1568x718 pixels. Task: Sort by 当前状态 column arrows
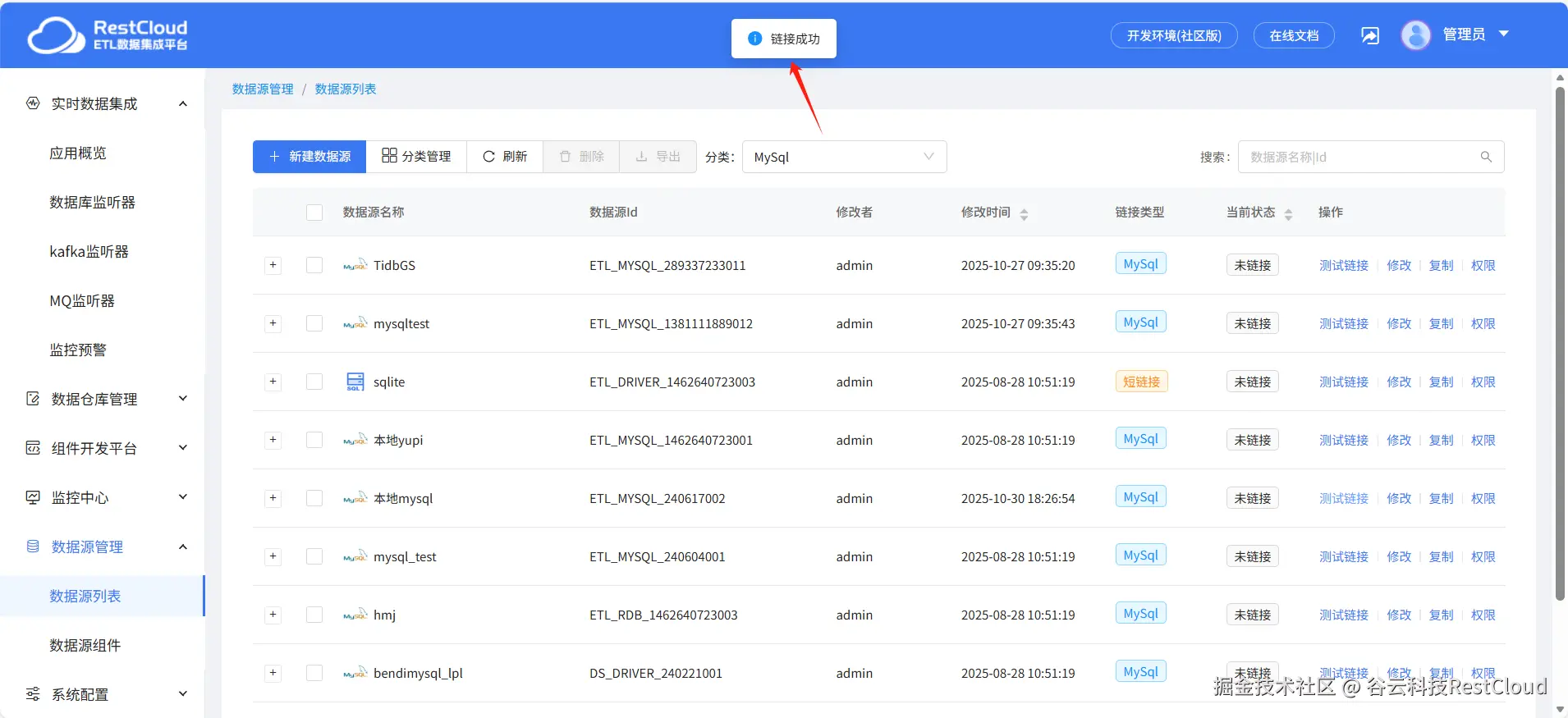[1288, 213]
